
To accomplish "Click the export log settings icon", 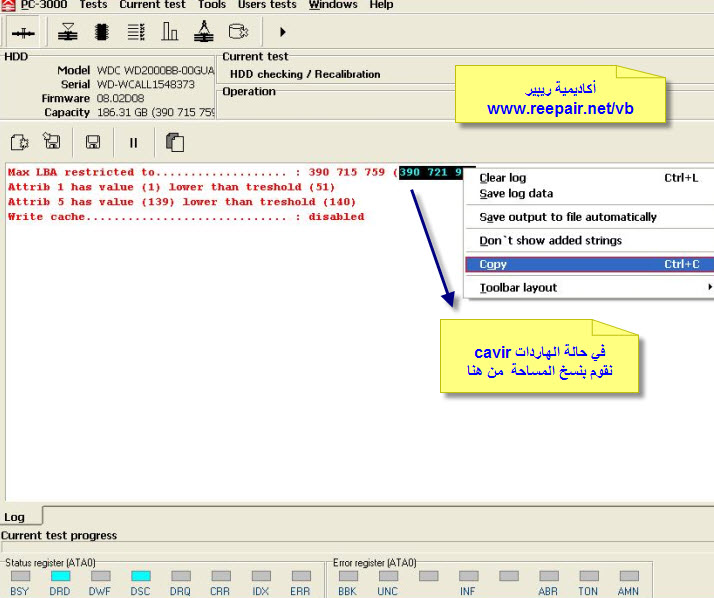I will 19,143.
